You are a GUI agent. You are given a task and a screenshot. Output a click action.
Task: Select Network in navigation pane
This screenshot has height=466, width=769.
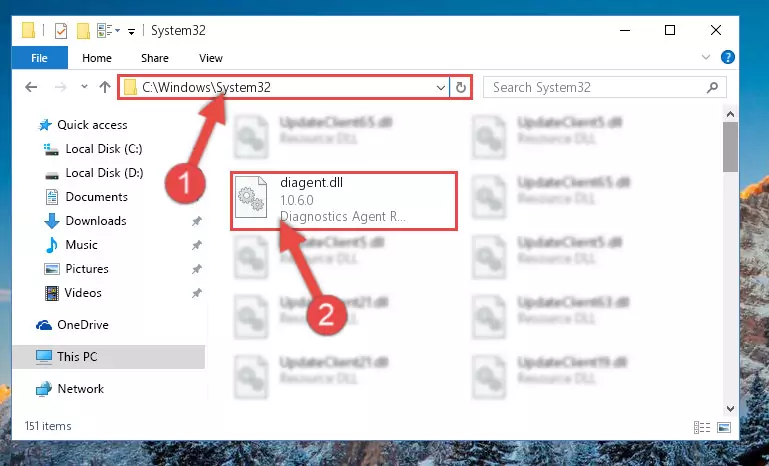pyautogui.click(x=80, y=389)
